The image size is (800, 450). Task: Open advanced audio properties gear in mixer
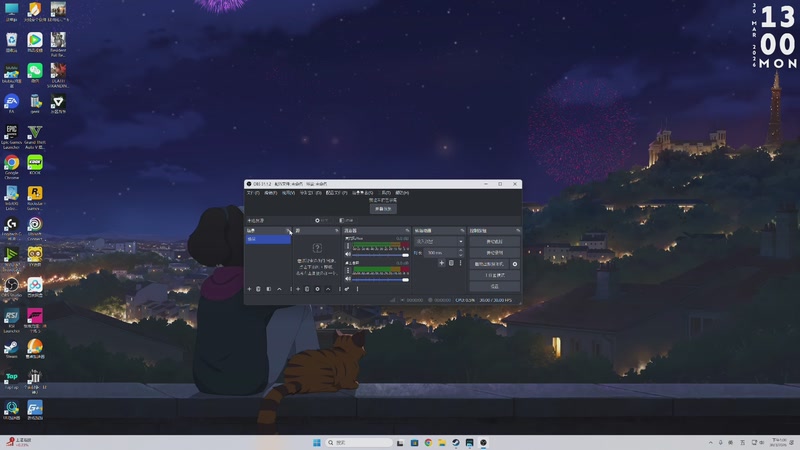[x=347, y=289]
